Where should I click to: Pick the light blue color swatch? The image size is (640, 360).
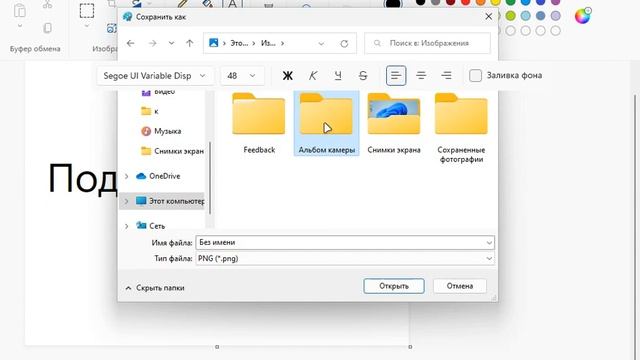[x=526, y=16]
